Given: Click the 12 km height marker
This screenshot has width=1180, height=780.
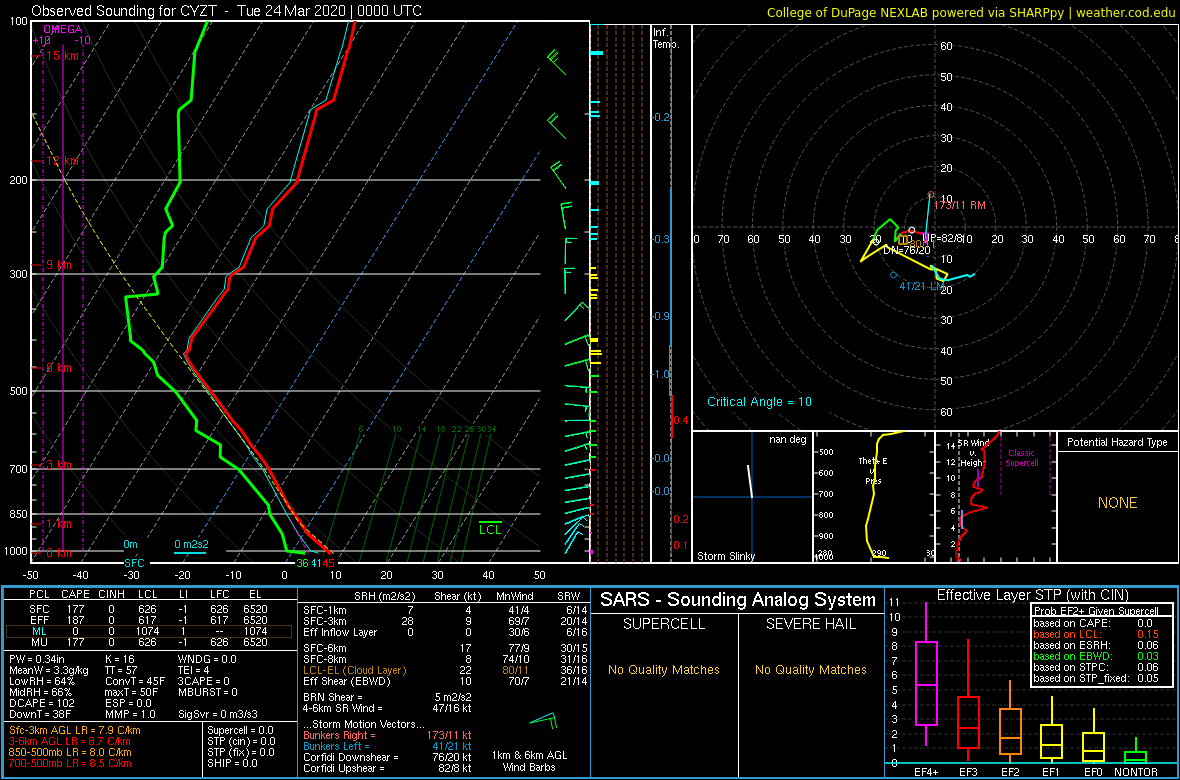Looking at the screenshot, I should coord(60,161).
